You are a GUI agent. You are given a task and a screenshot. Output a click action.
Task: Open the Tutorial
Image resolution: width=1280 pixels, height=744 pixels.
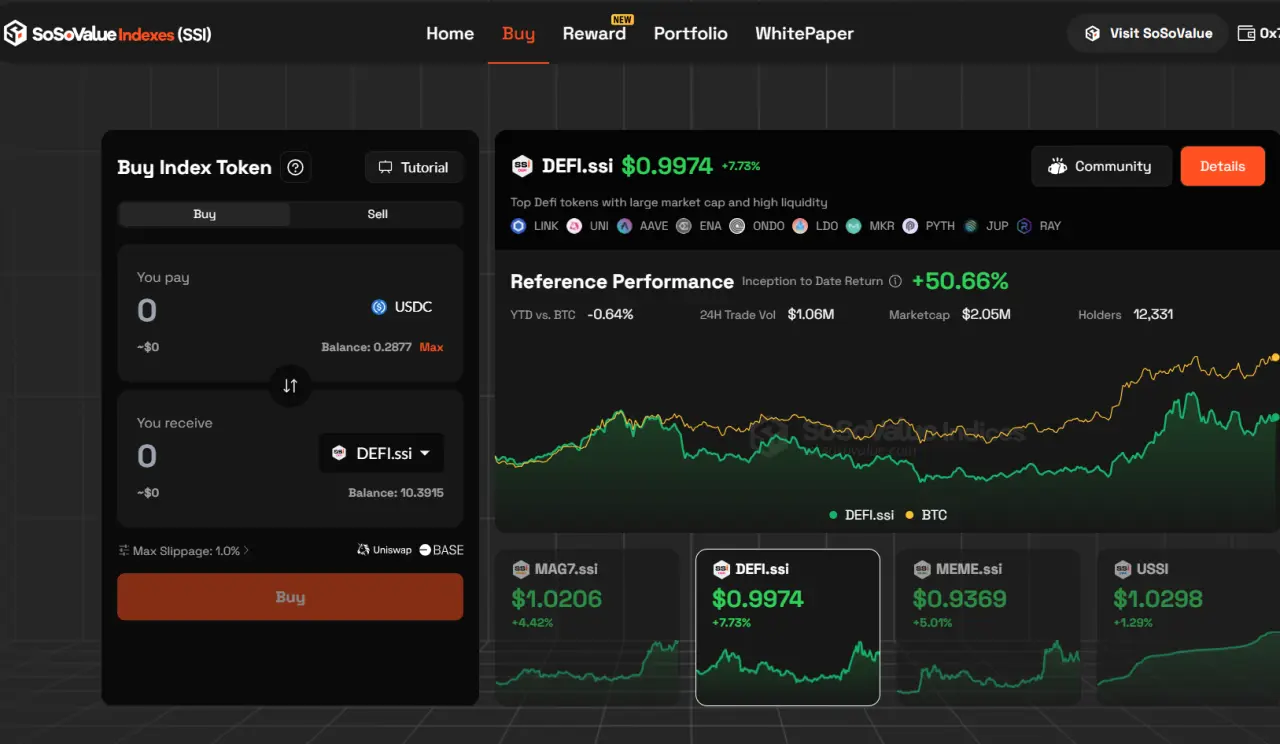pyautogui.click(x=414, y=168)
